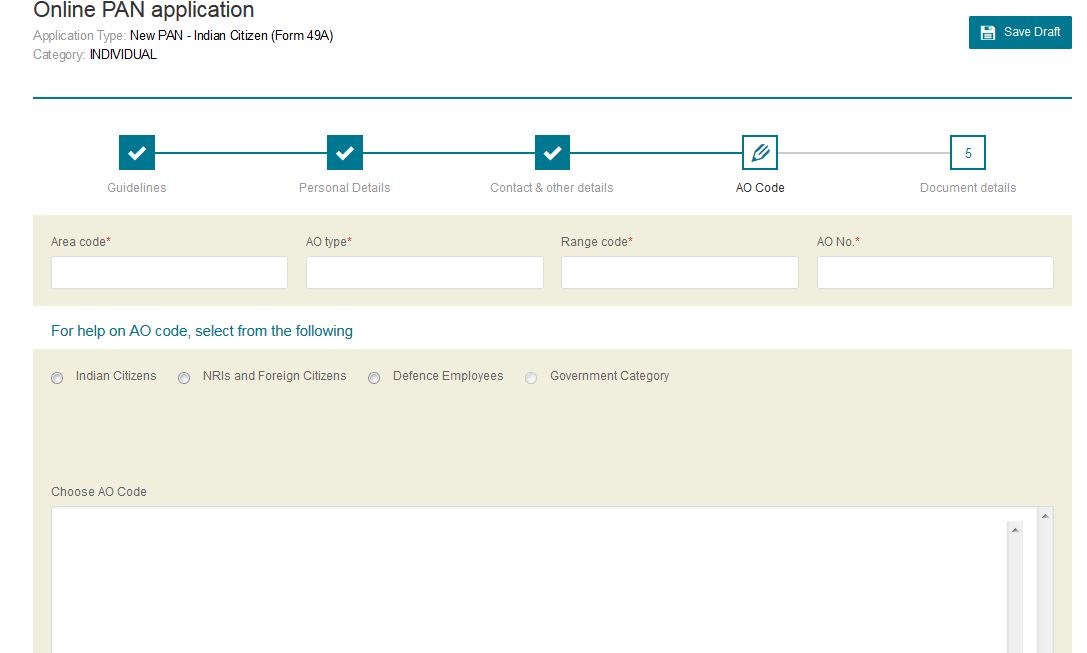Image resolution: width=1087 pixels, height=653 pixels.
Task: Click the outer scrollbar up arrow
Action: tap(1046, 515)
